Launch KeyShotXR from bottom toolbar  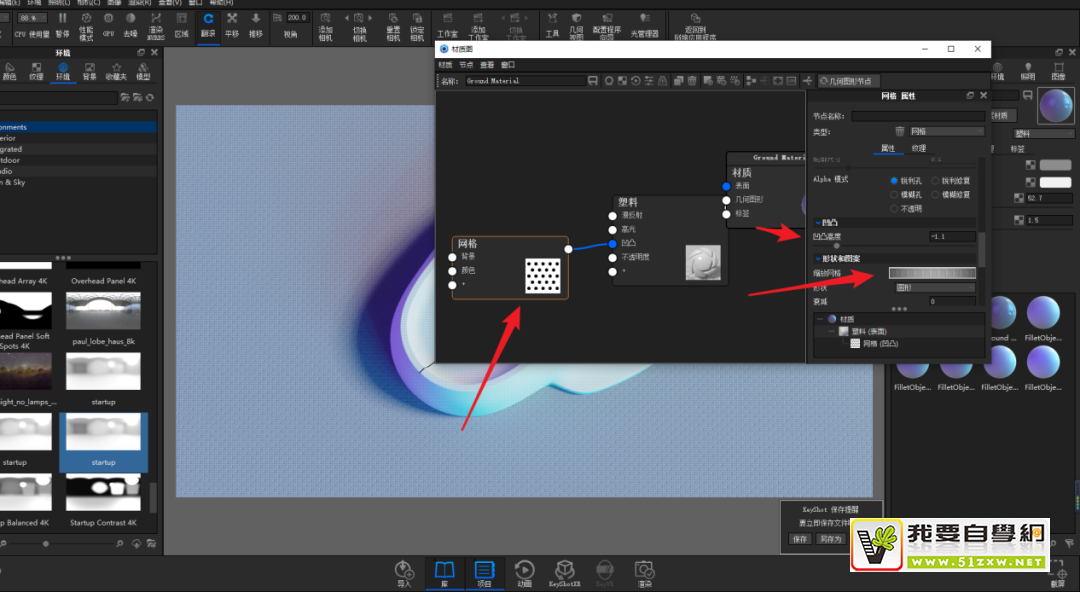[x=564, y=571]
